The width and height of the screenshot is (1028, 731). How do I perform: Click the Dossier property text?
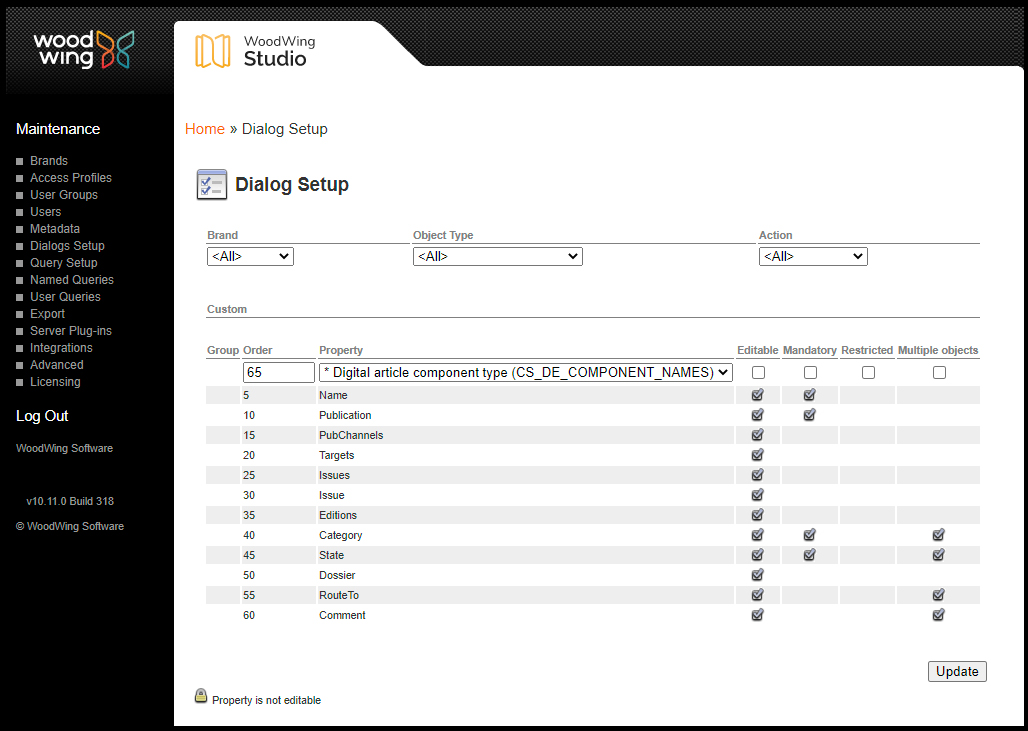tap(337, 575)
